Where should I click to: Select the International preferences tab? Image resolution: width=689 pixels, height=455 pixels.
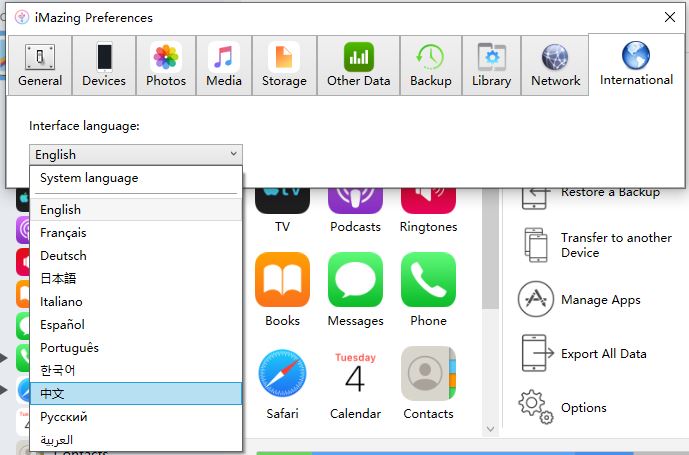coord(636,64)
